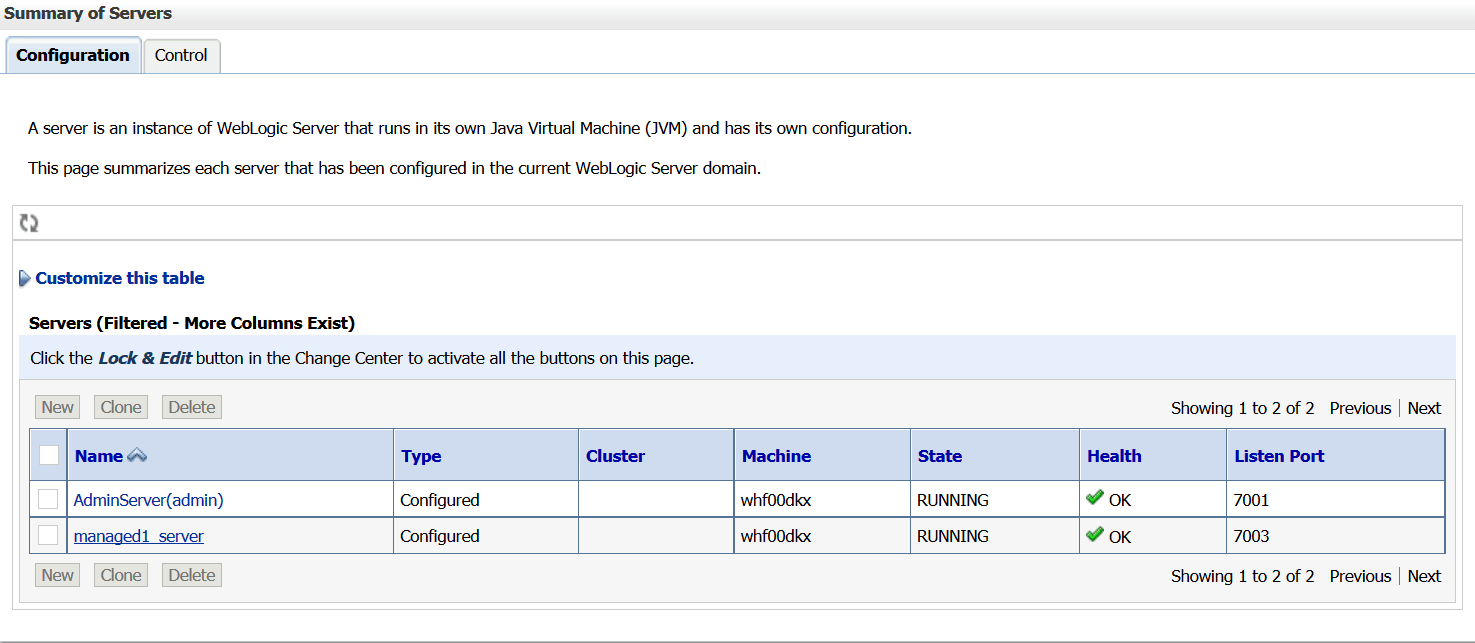Image resolution: width=1475 pixels, height=643 pixels.
Task: Tick the select-all checkbox in header
Action: tap(49, 455)
